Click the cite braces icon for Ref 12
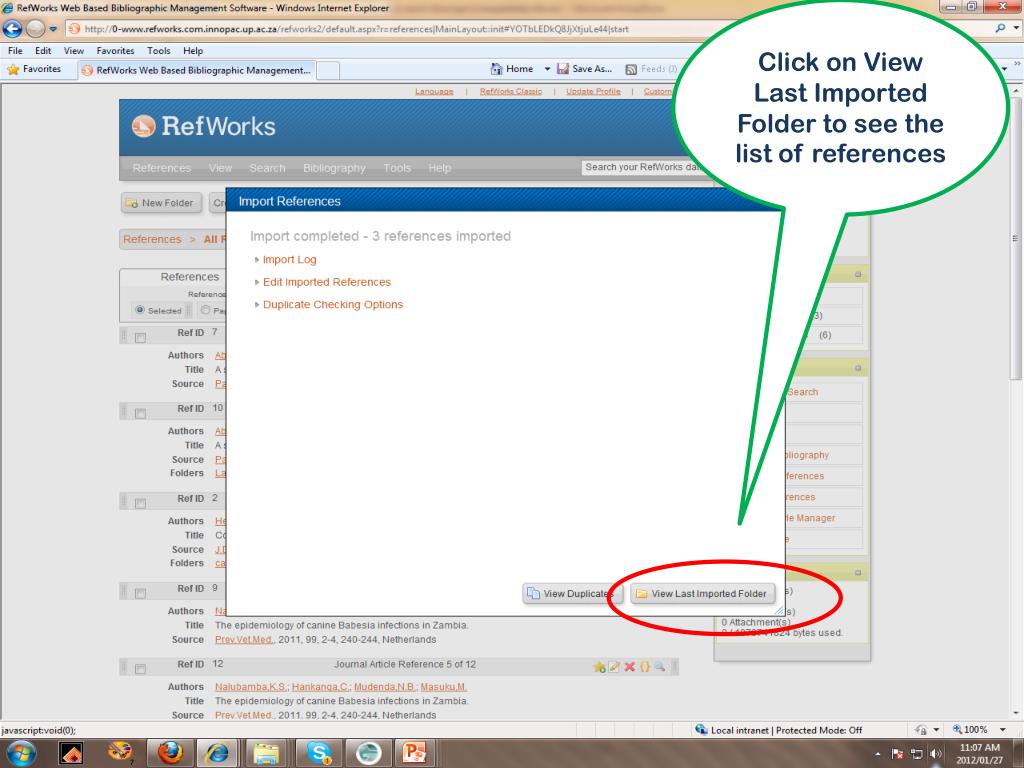Image resolution: width=1024 pixels, height=768 pixels. (x=645, y=667)
